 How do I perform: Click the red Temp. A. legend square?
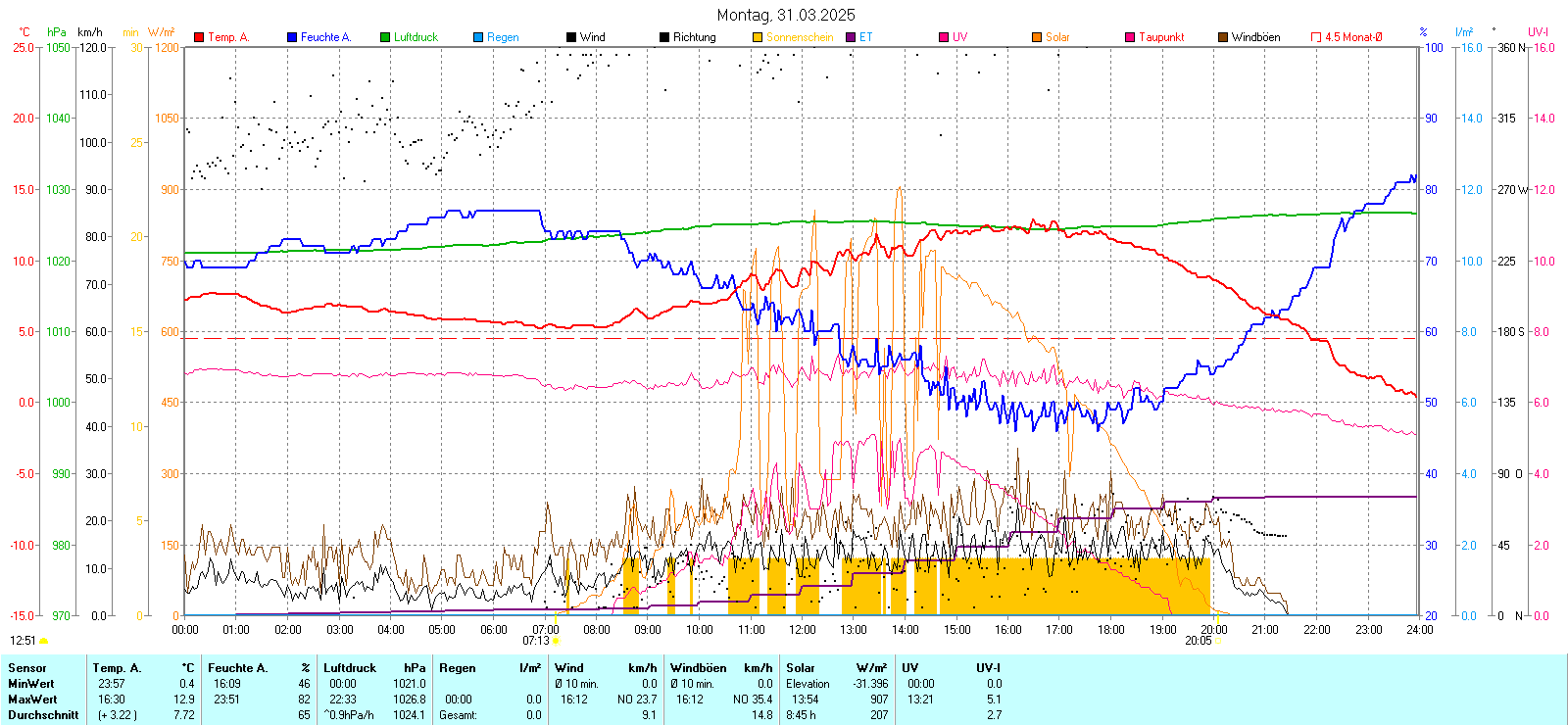199,37
